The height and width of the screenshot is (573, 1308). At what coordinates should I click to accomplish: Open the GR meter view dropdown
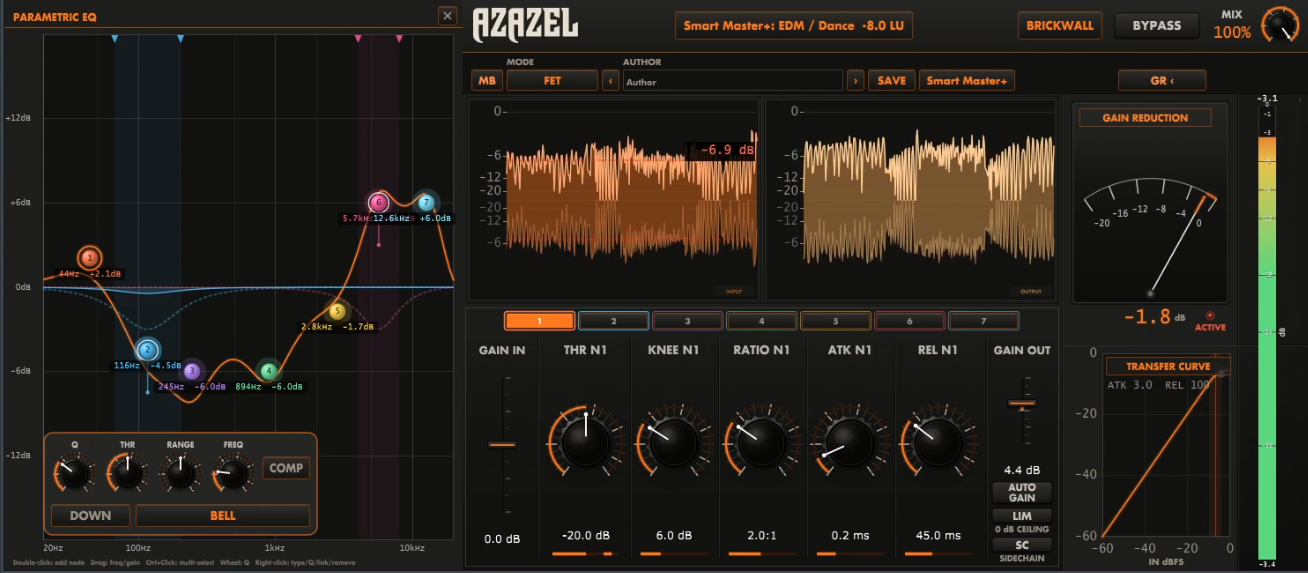1162,81
